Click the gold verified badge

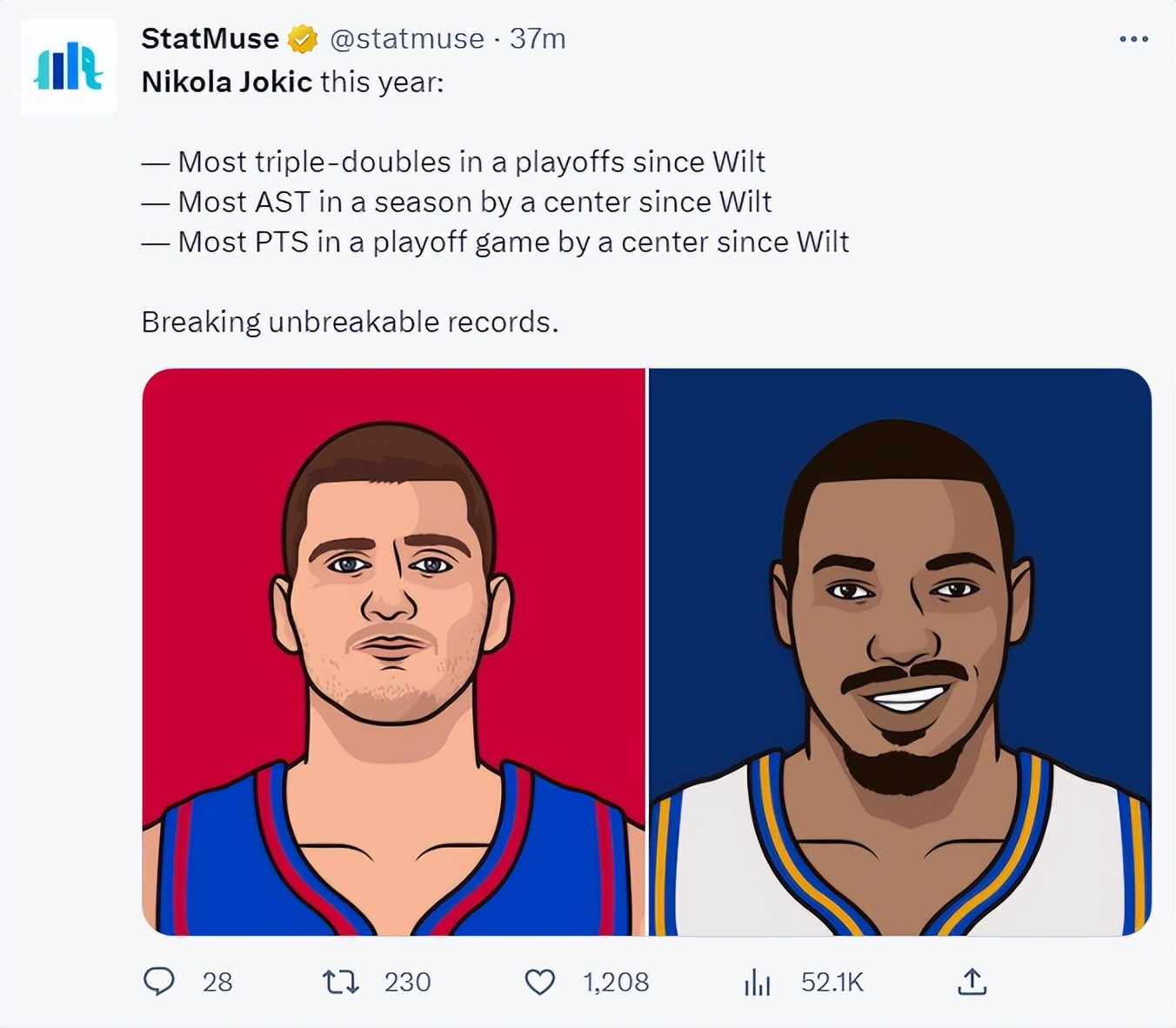pos(303,39)
